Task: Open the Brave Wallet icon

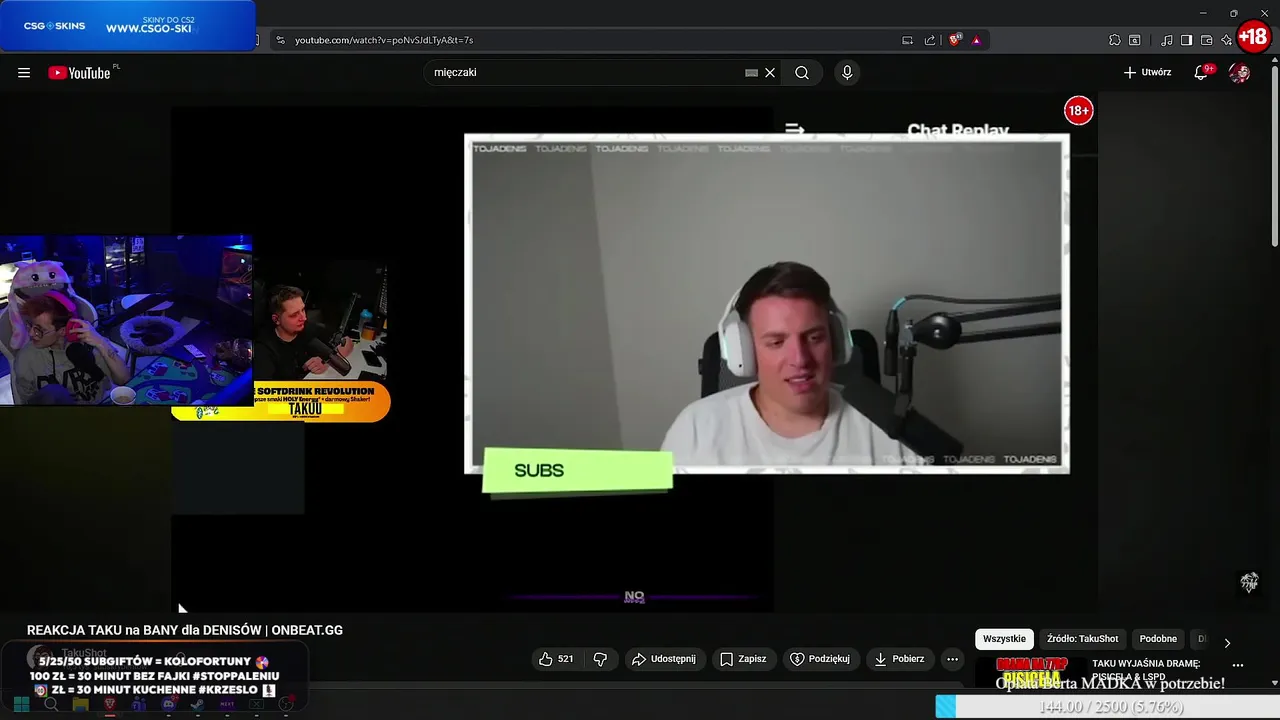Action: pyautogui.click(x=1206, y=40)
